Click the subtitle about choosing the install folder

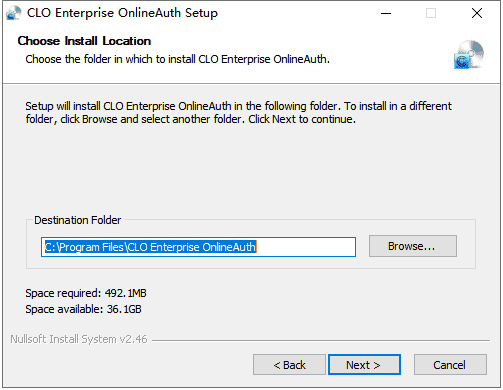click(177, 59)
